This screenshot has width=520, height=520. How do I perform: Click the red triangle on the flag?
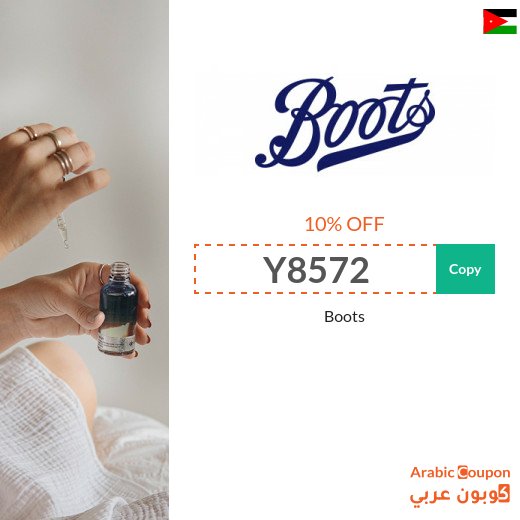click(489, 22)
